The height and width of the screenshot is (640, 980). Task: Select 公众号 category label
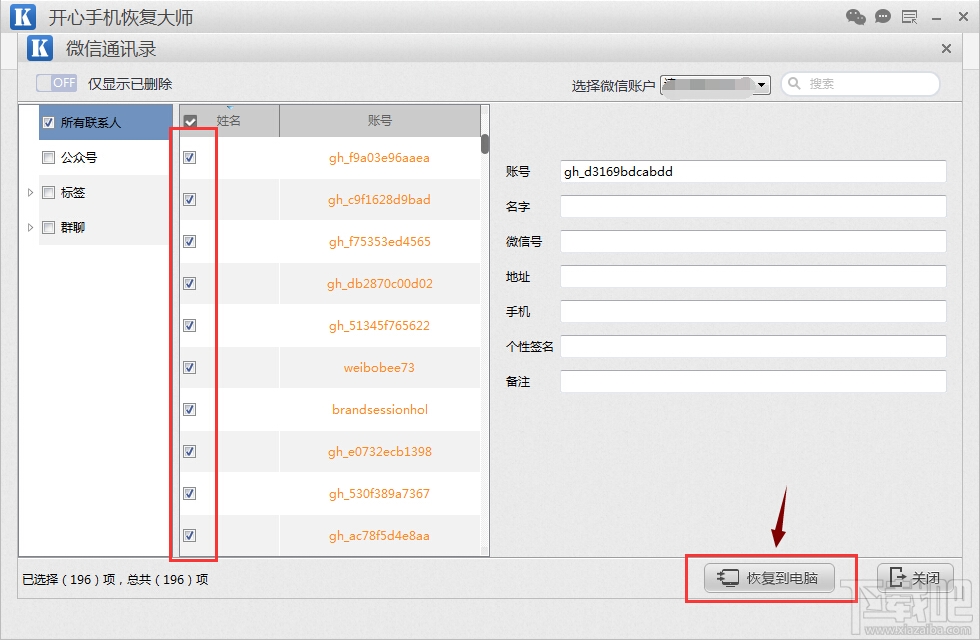coord(79,158)
